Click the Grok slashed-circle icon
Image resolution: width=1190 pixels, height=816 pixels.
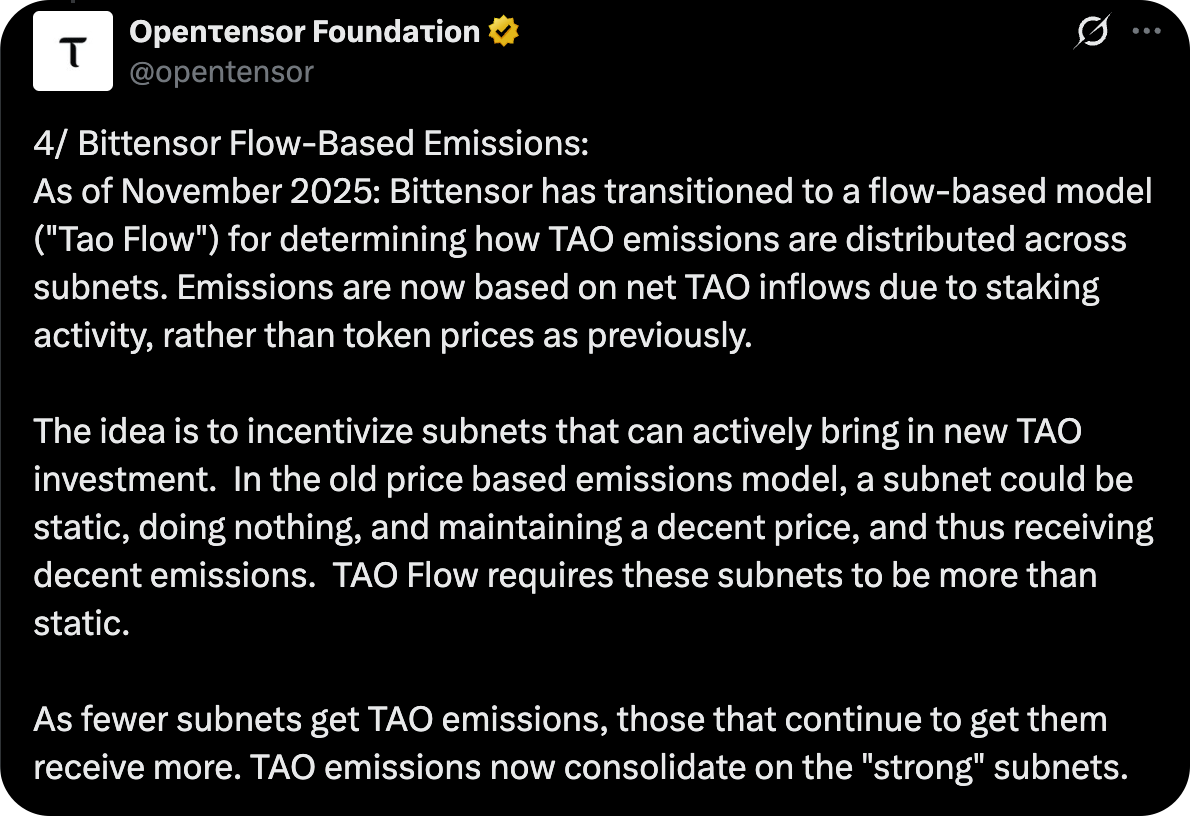[x=1091, y=33]
